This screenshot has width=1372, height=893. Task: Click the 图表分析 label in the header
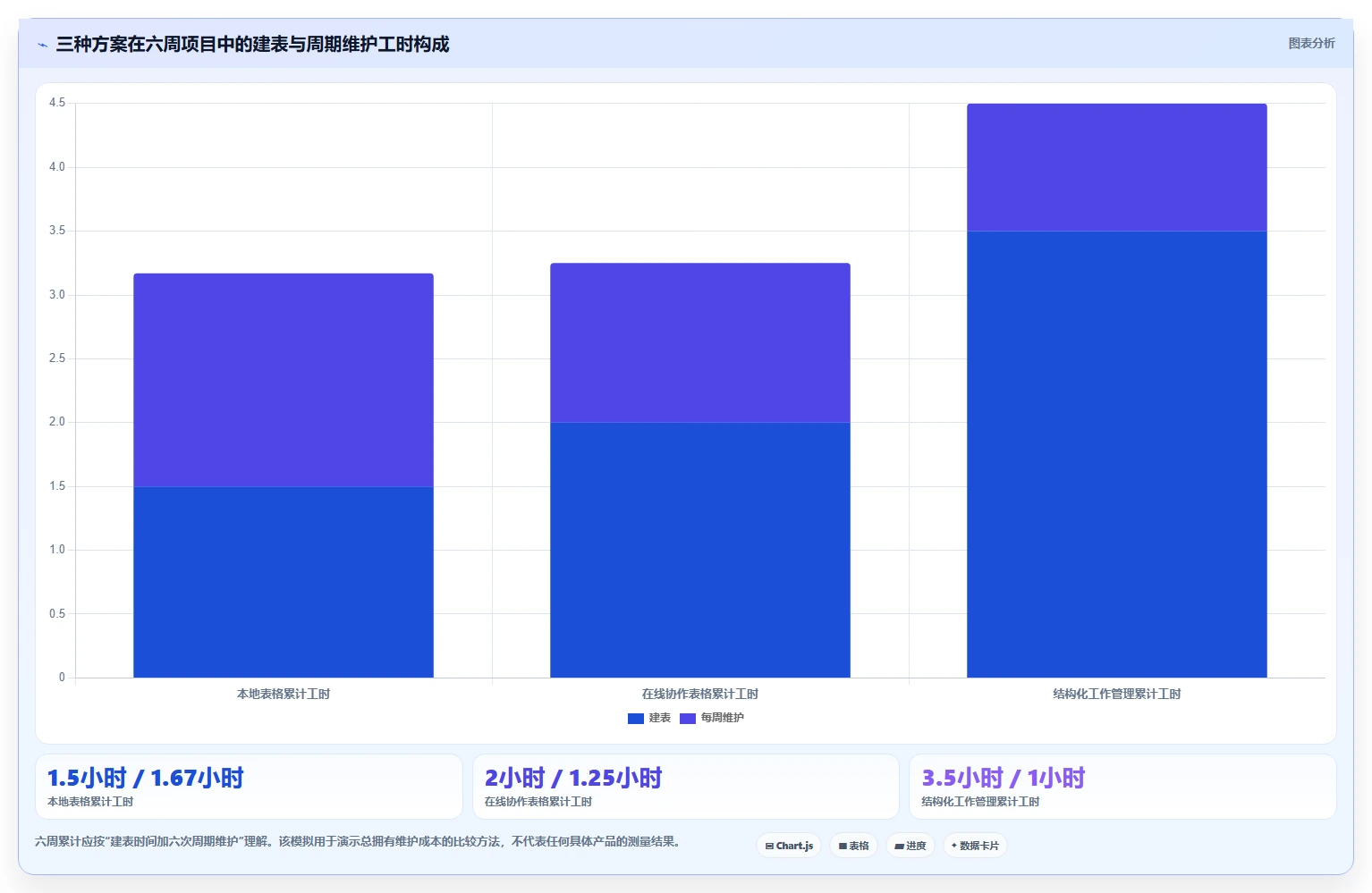coord(1311,44)
